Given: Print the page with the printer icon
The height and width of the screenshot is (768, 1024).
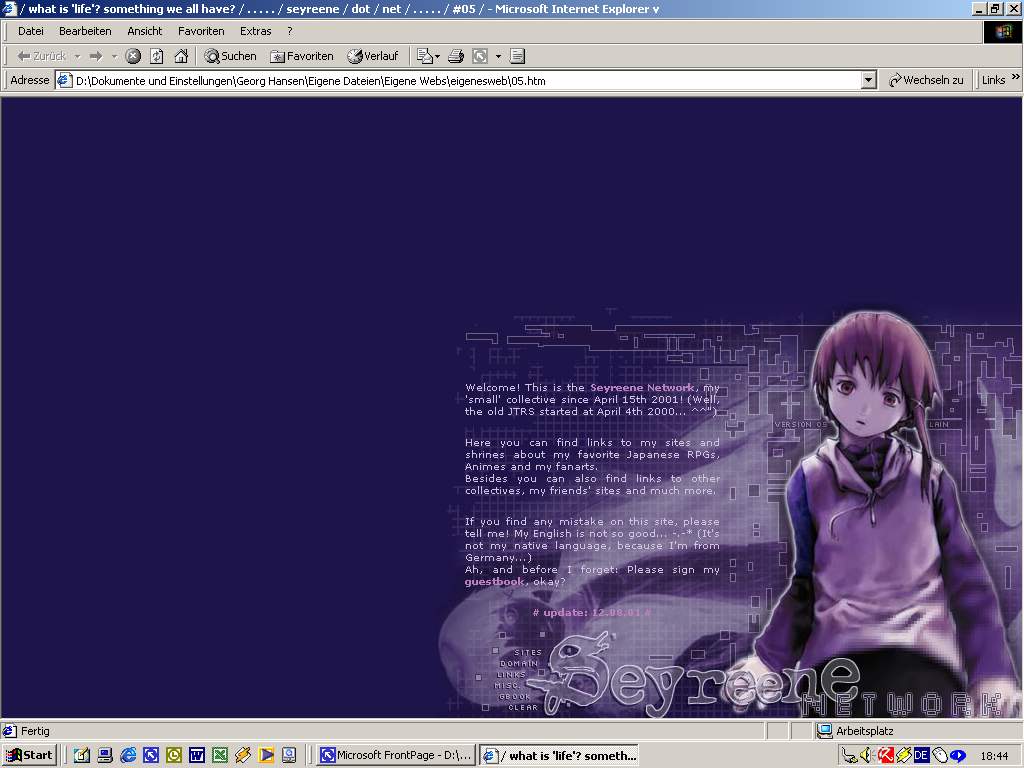Looking at the screenshot, I should [456, 56].
